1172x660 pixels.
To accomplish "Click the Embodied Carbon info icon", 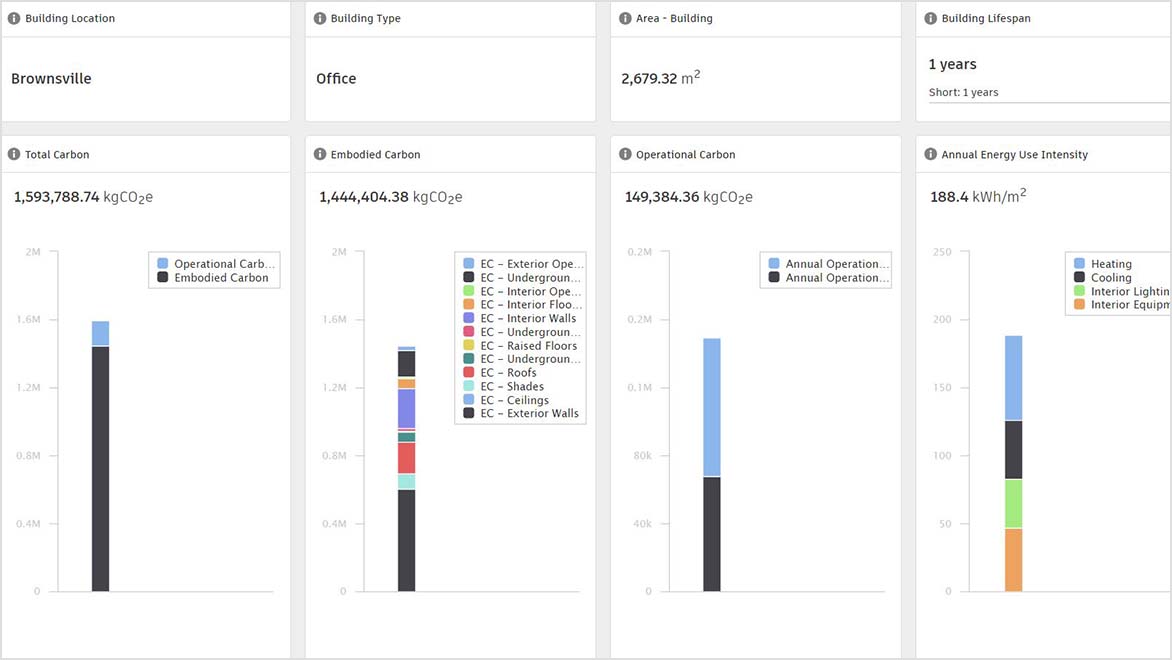I will click(320, 154).
